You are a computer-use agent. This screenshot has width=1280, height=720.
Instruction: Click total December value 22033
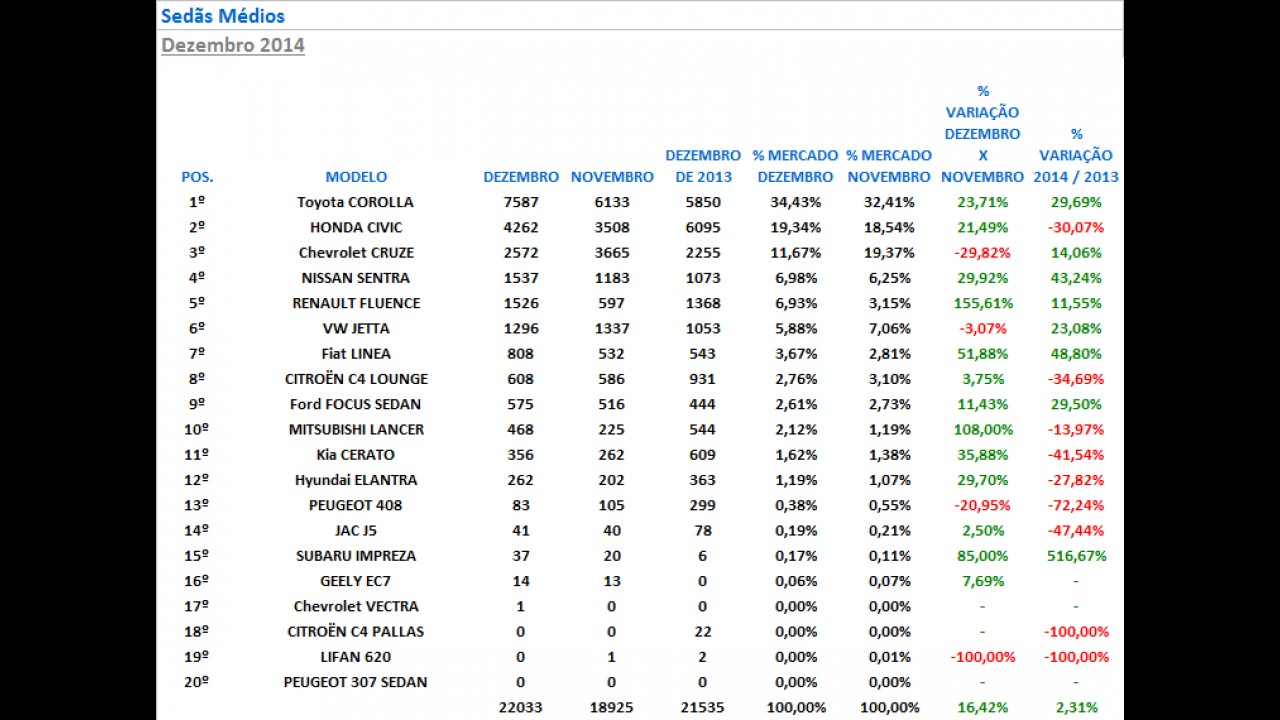521,708
